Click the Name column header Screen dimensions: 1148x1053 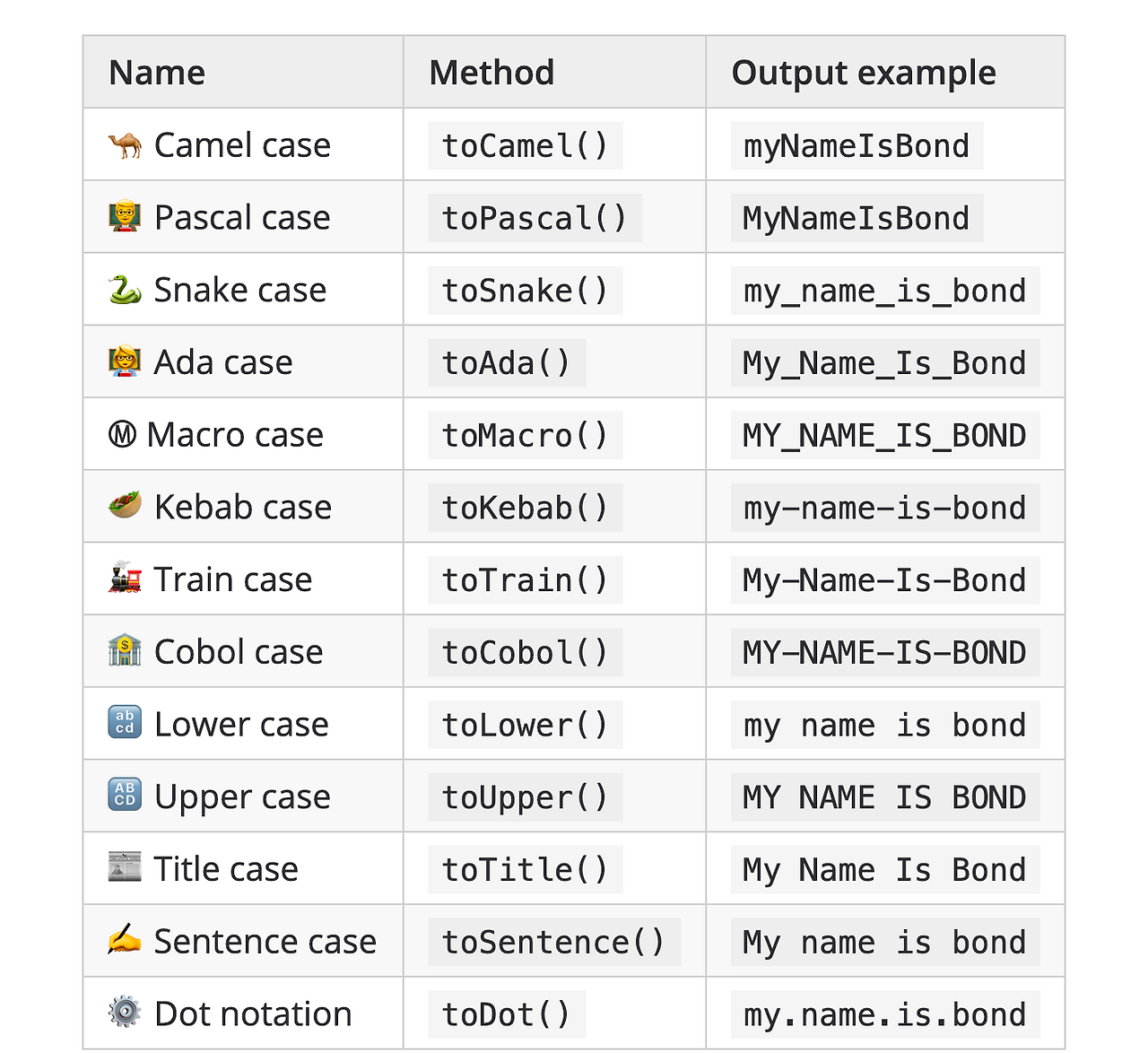point(157,73)
